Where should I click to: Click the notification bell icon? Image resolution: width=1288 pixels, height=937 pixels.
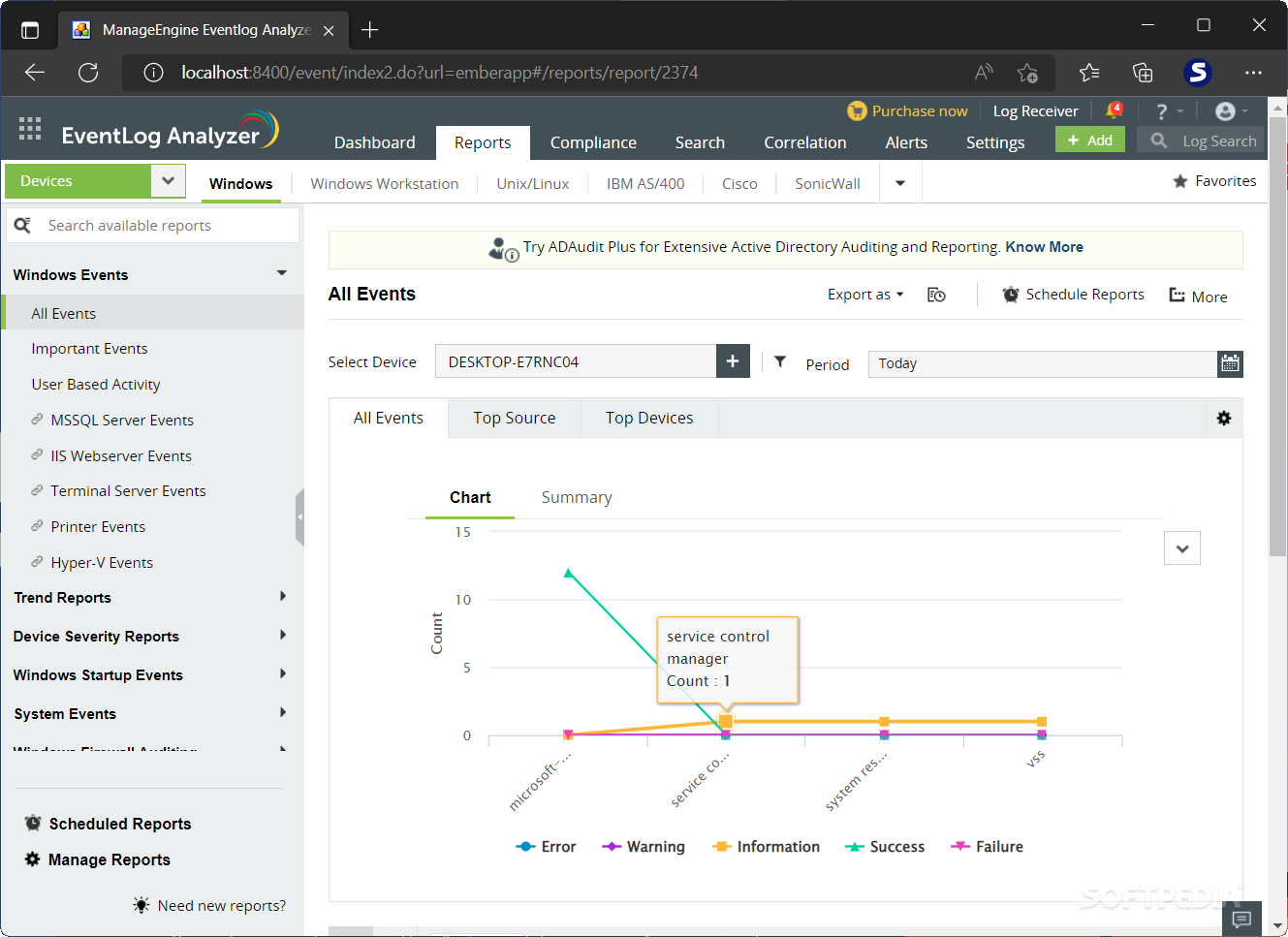[1114, 110]
